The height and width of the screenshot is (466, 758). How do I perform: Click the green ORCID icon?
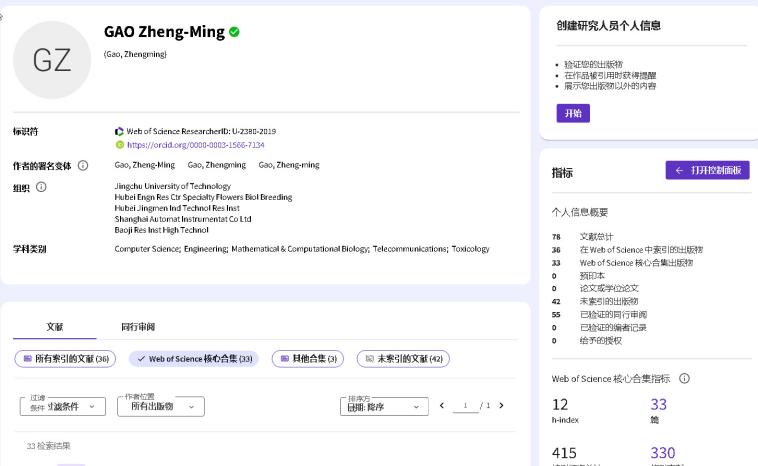click(119, 145)
